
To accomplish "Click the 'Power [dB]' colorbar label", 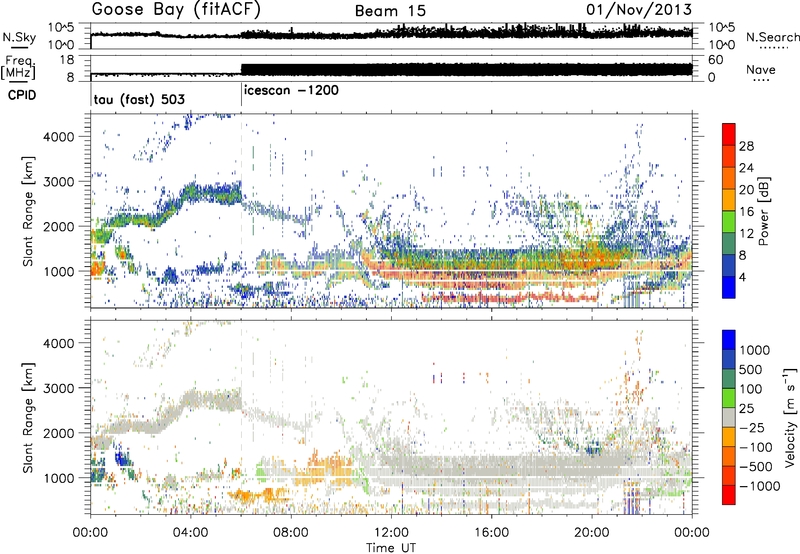I will 764,211.
